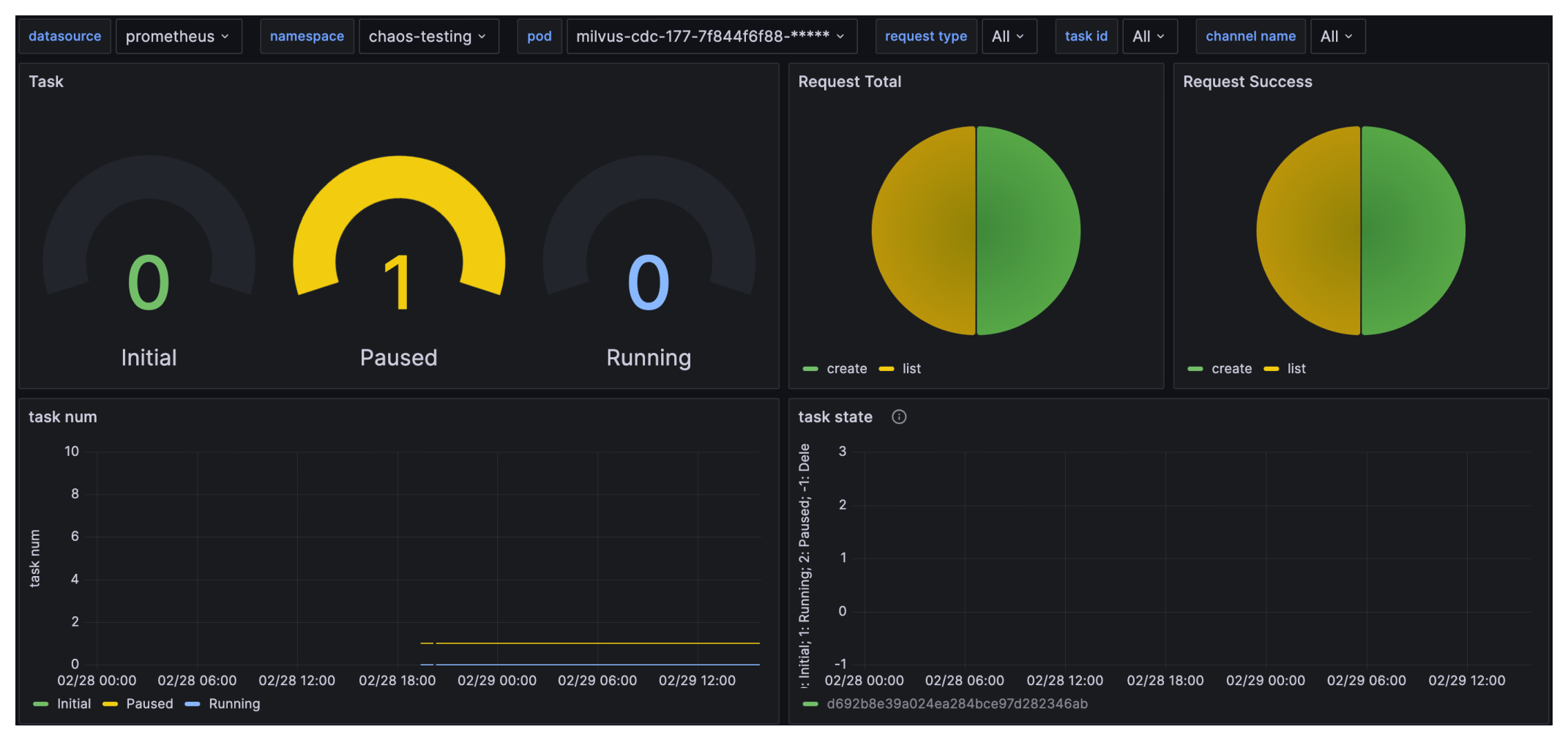1568x740 pixels.
Task: Click the channel name variable label
Action: [x=1250, y=36]
